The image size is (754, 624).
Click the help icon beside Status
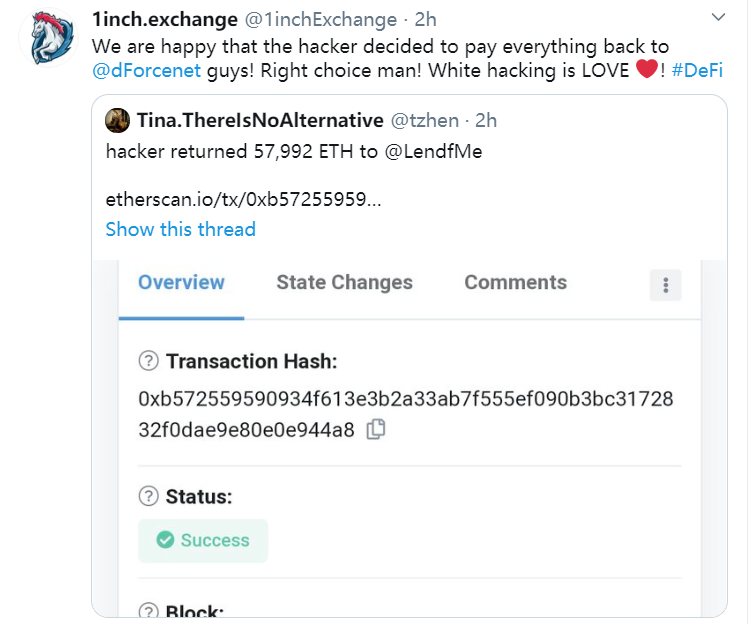pos(149,496)
